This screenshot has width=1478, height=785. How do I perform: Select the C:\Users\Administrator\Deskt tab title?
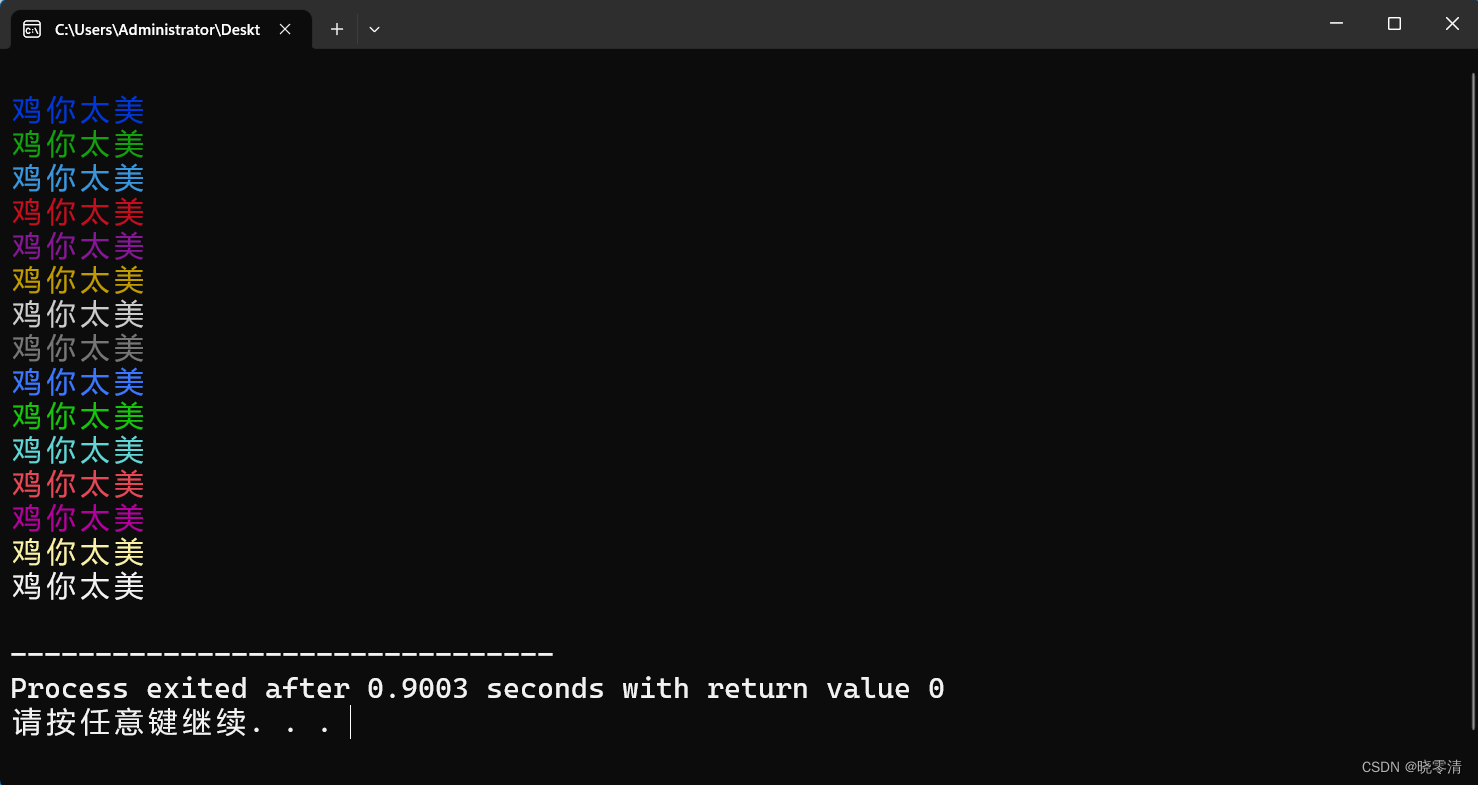(x=157, y=30)
